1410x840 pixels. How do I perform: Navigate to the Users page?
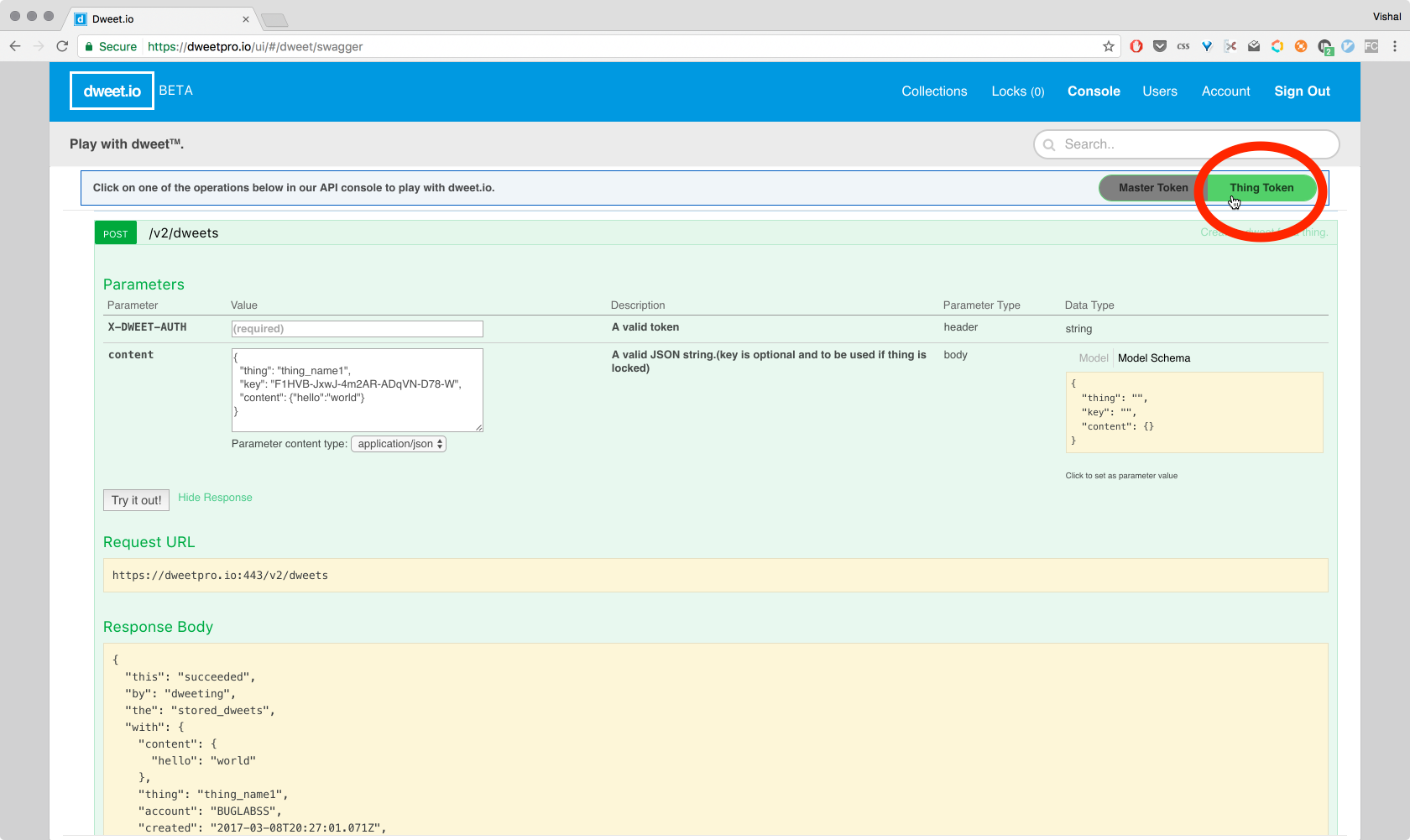tap(1160, 91)
